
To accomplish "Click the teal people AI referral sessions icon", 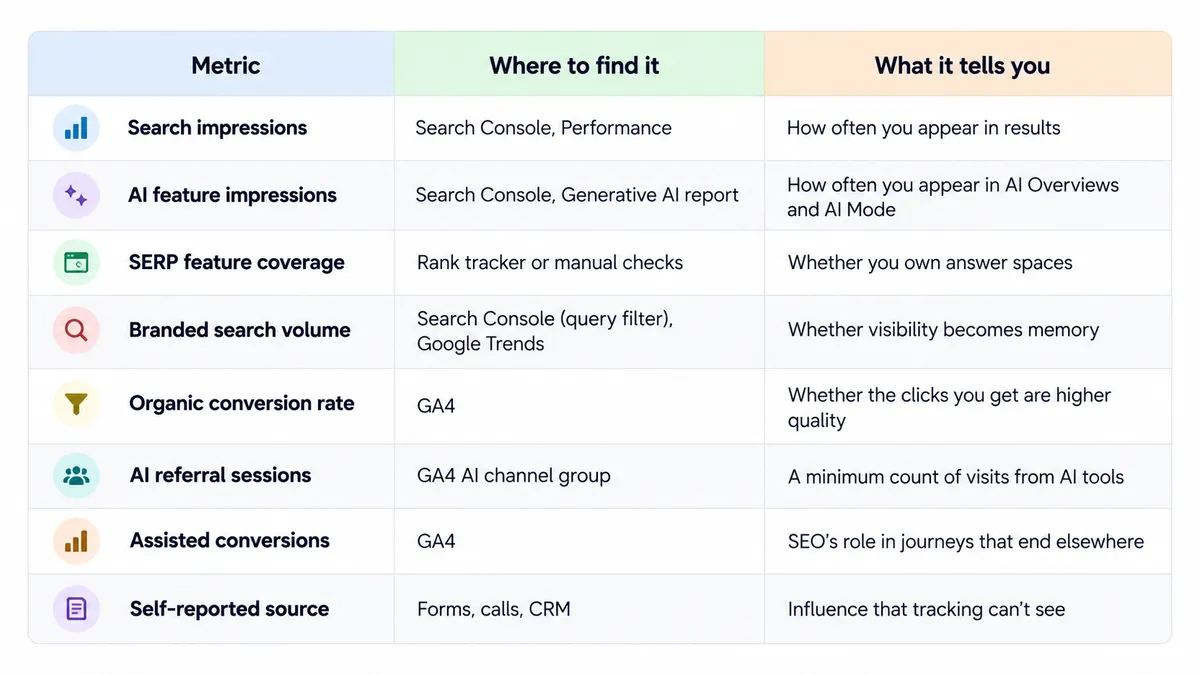I will pos(76,475).
